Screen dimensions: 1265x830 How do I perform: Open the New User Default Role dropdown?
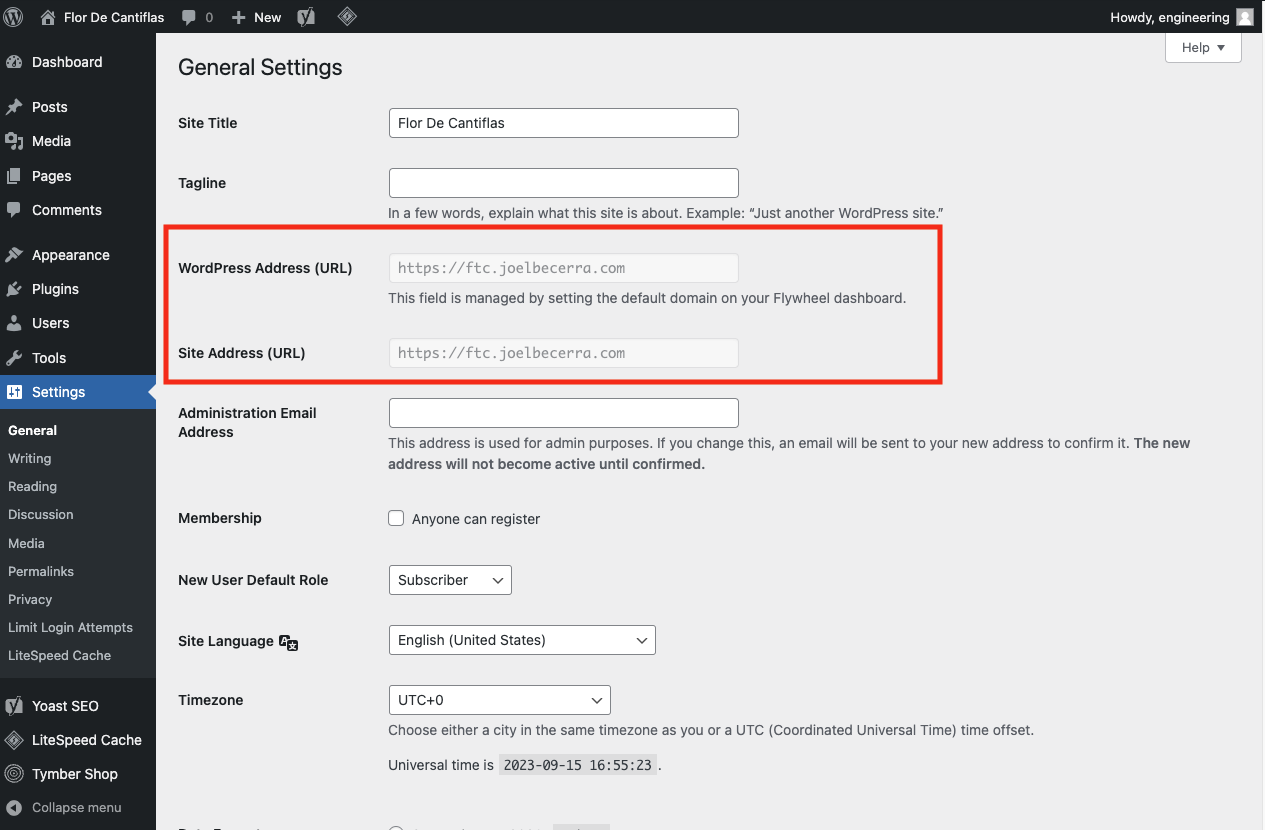[449, 580]
